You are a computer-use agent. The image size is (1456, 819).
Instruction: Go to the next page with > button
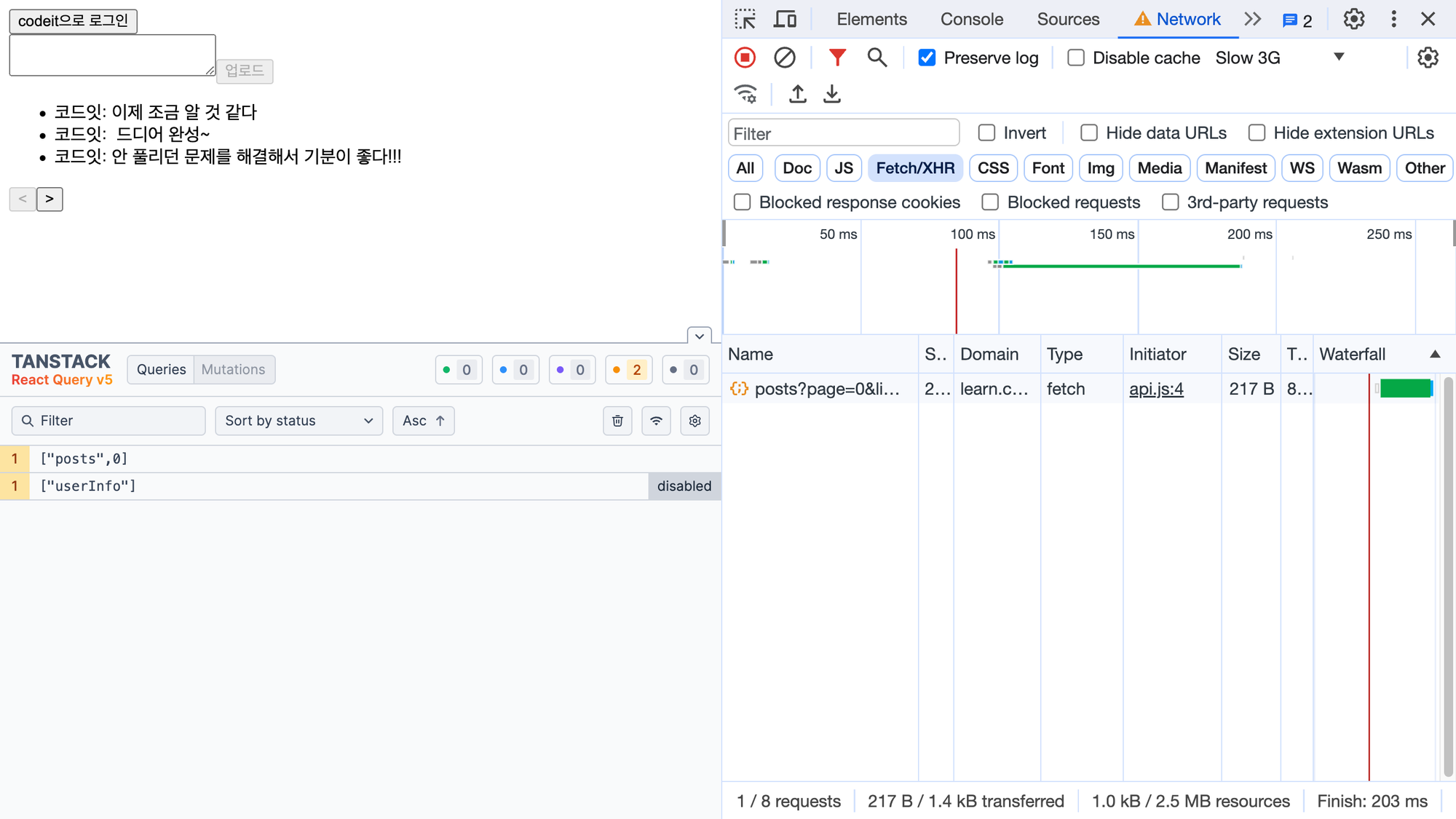(50, 199)
